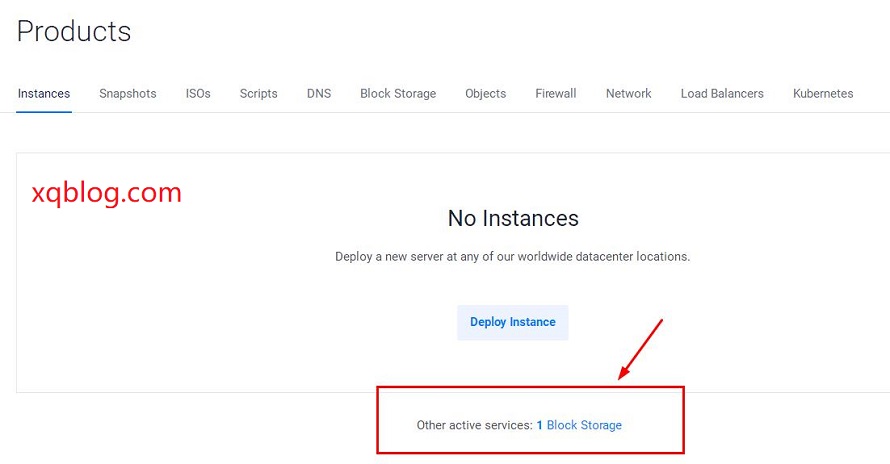Image resolution: width=890 pixels, height=464 pixels.
Task: Click the Products page heading
Action: (74, 31)
